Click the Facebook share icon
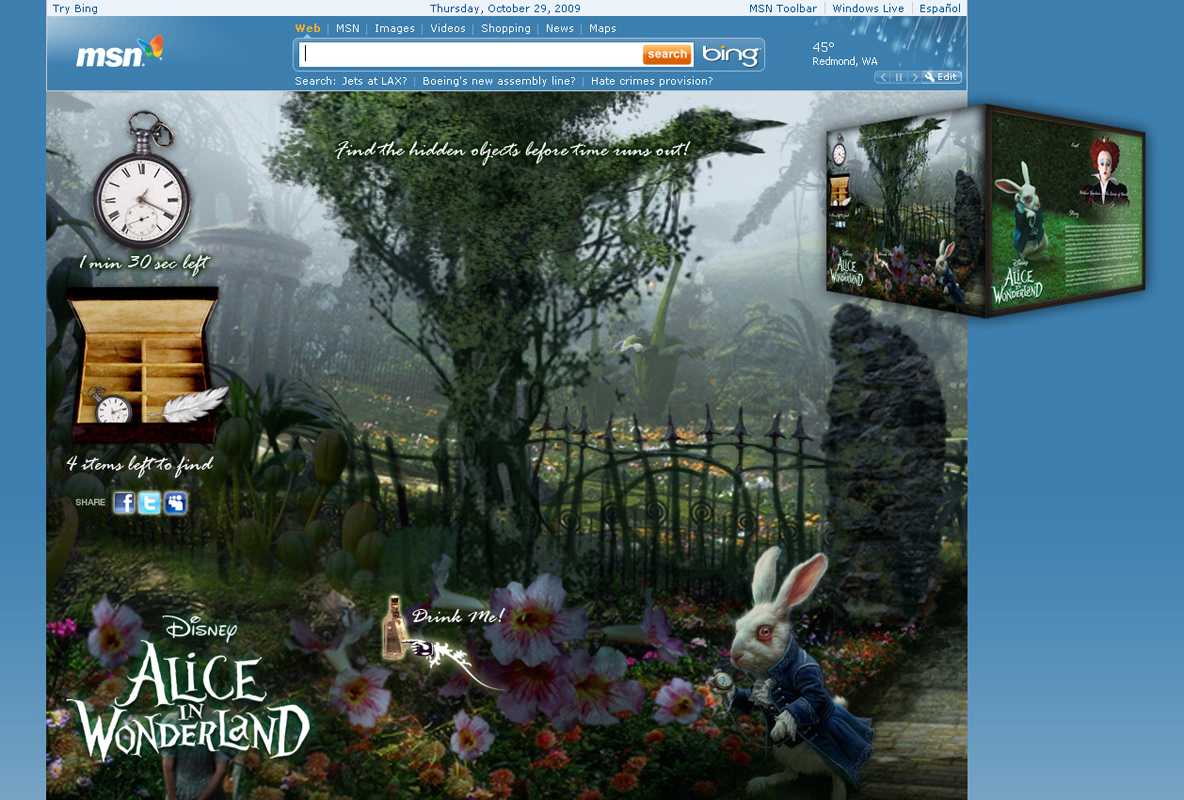The image size is (1184, 800). coord(124,502)
